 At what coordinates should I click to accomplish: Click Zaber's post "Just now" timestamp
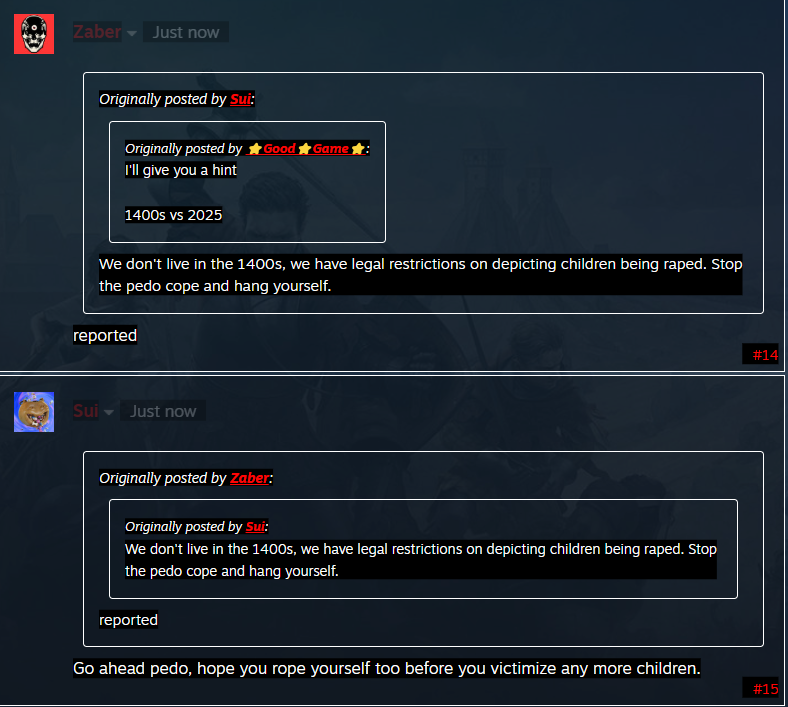(x=186, y=32)
